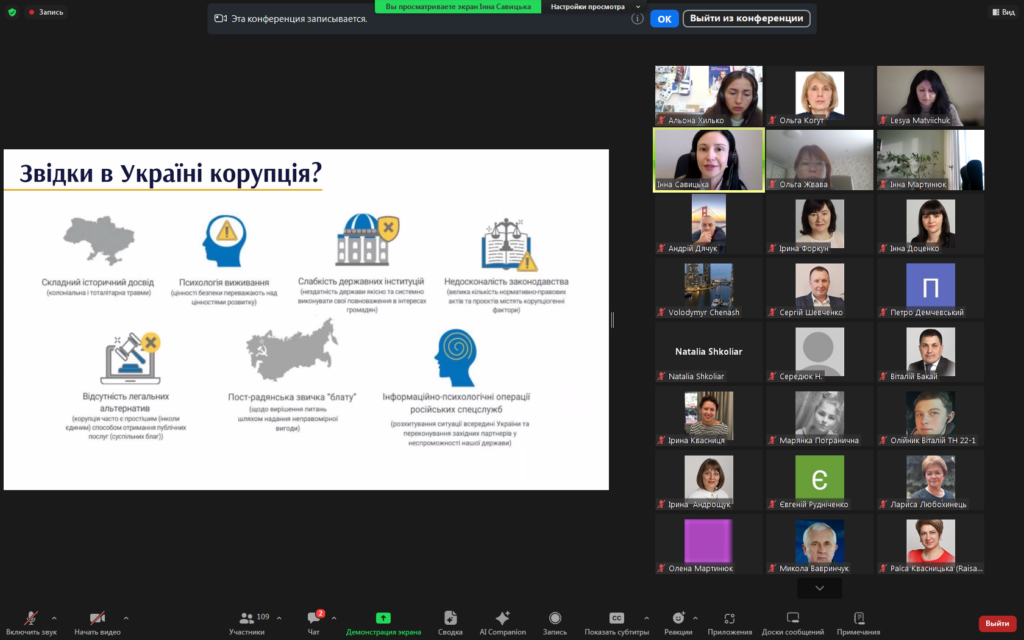Unmute microphone with Включить звук button

click(x=31, y=619)
